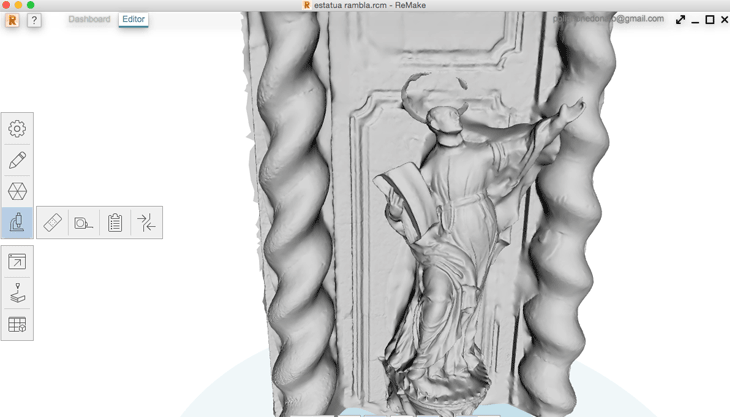Screen dimensions: 730x417
Task: Select the Editor tab
Action: [x=133, y=19]
